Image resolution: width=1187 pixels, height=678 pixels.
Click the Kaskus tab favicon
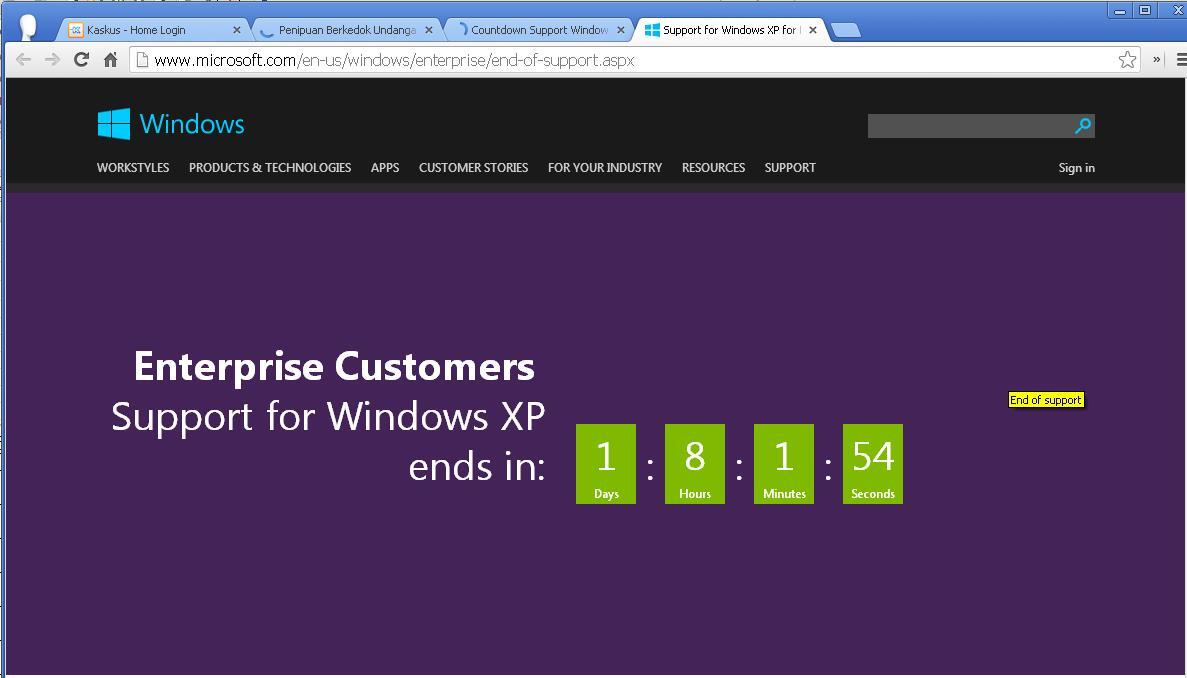coord(76,30)
